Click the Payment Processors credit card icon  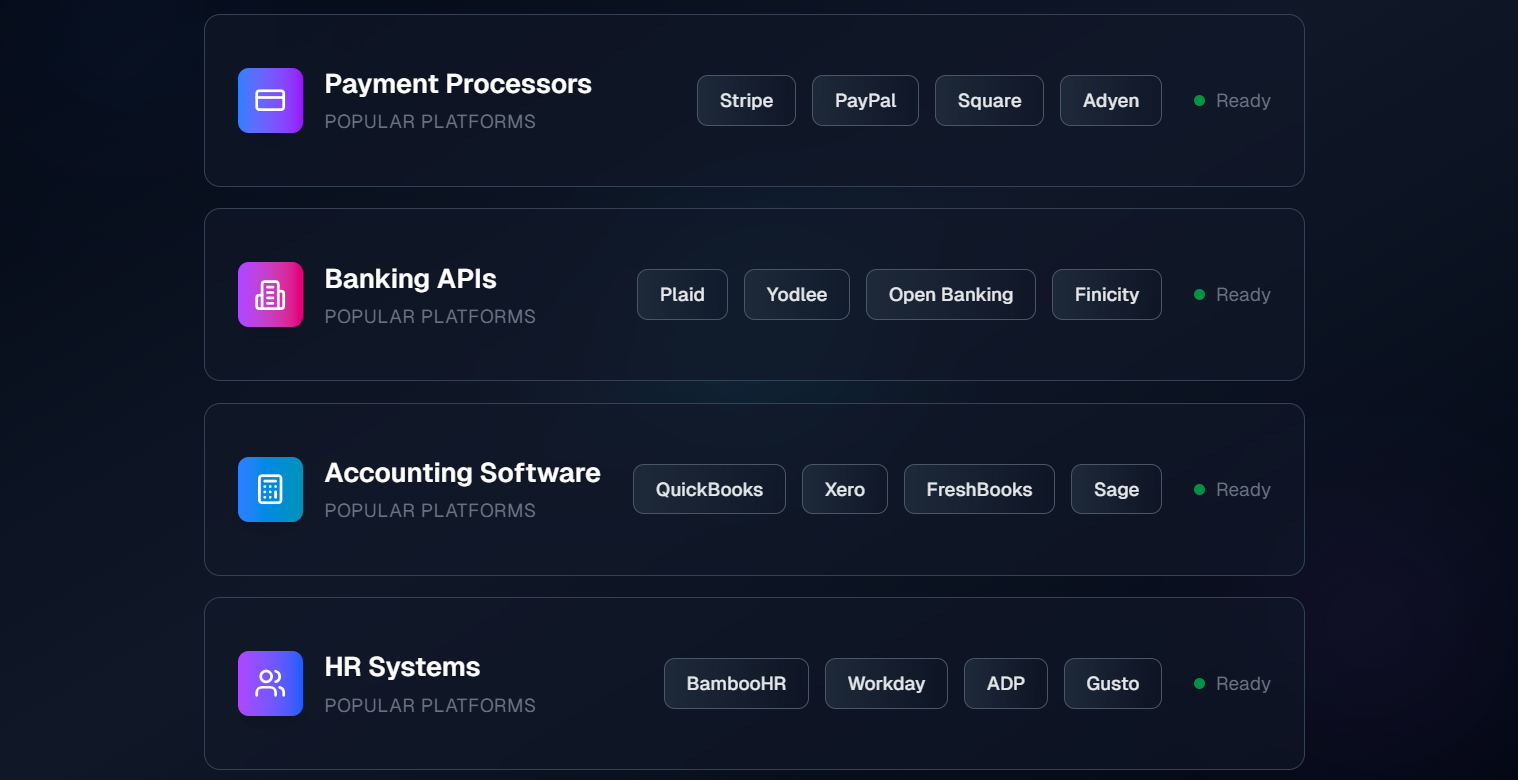(x=270, y=100)
